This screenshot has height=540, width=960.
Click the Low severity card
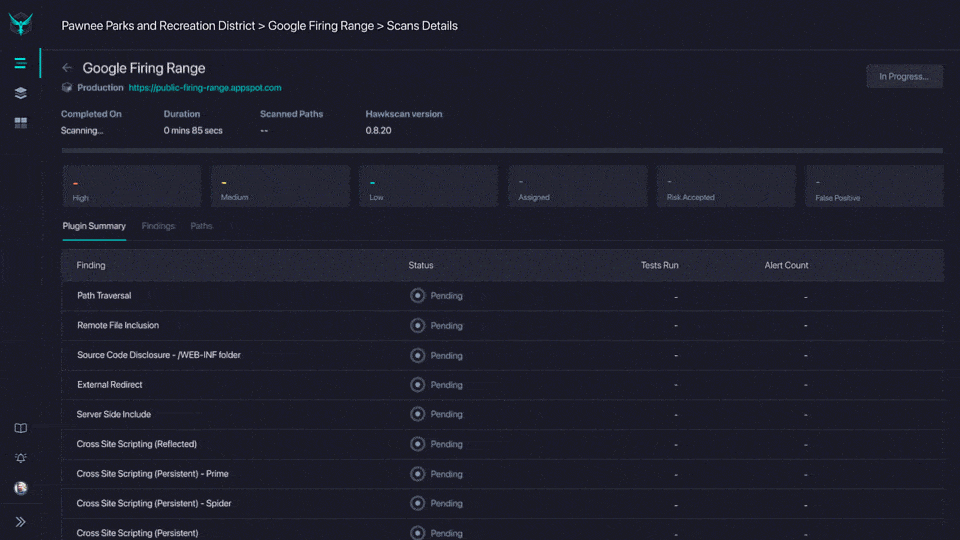[429, 186]
